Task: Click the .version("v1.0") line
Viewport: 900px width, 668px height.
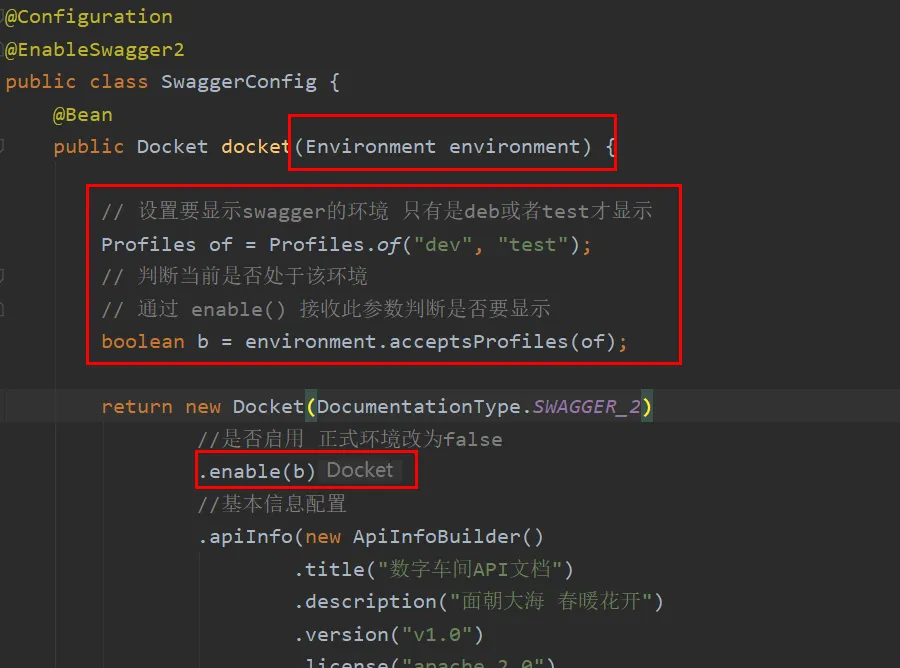Action: coord(389,635)
